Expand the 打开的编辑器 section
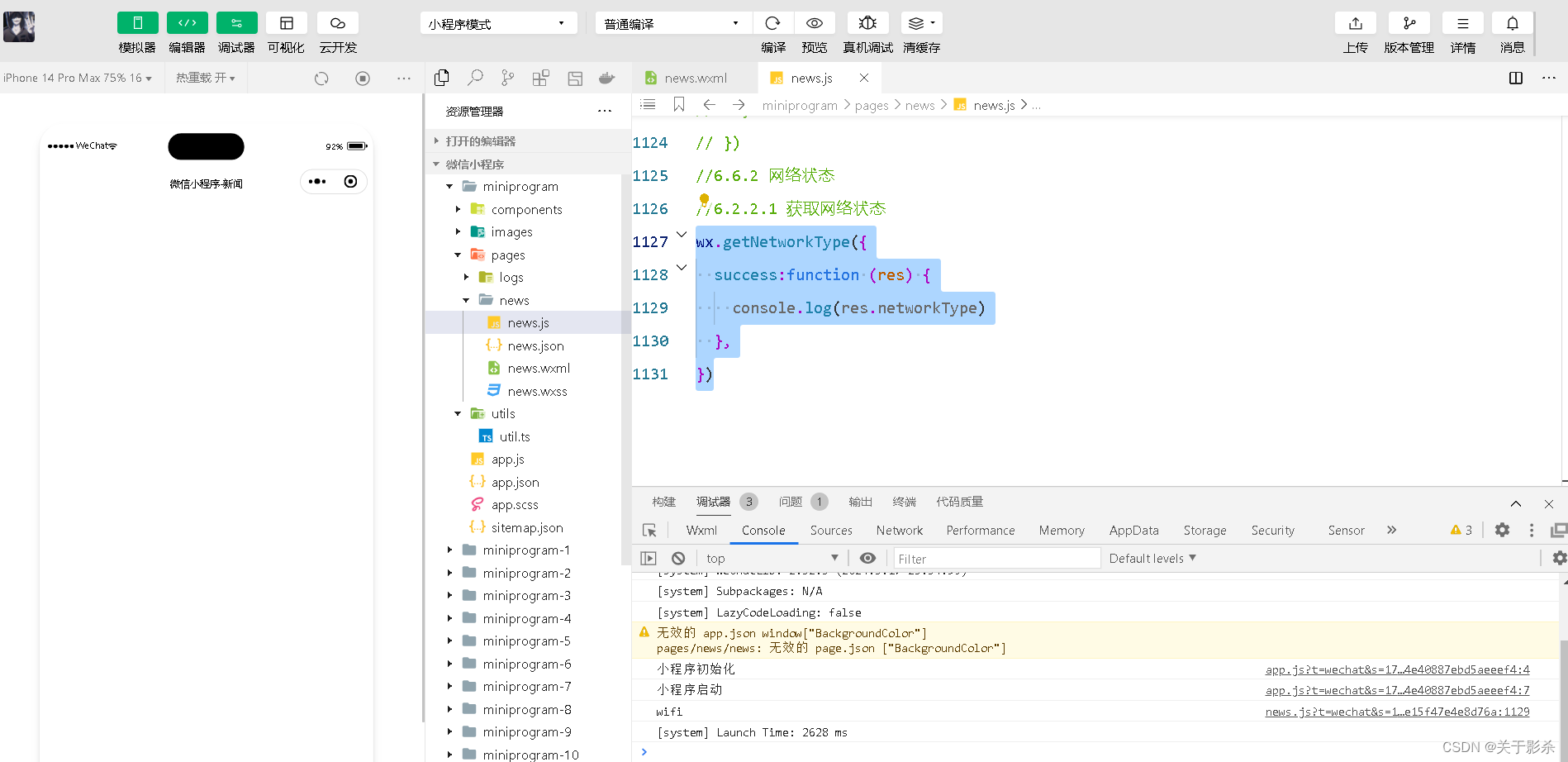This screenshot has width=1568, height=762. click(527, 141)
